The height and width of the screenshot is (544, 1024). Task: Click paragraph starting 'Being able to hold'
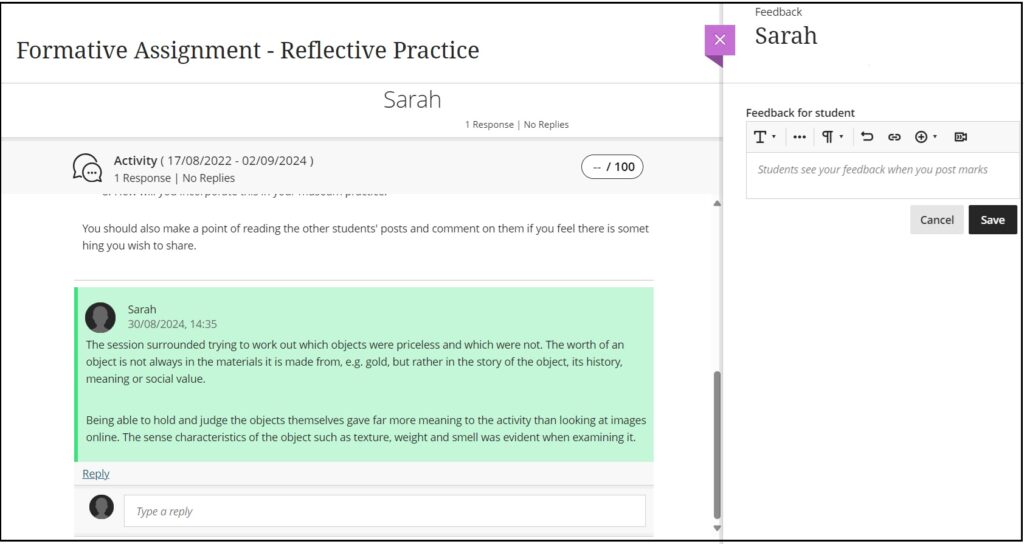[366, 428]
